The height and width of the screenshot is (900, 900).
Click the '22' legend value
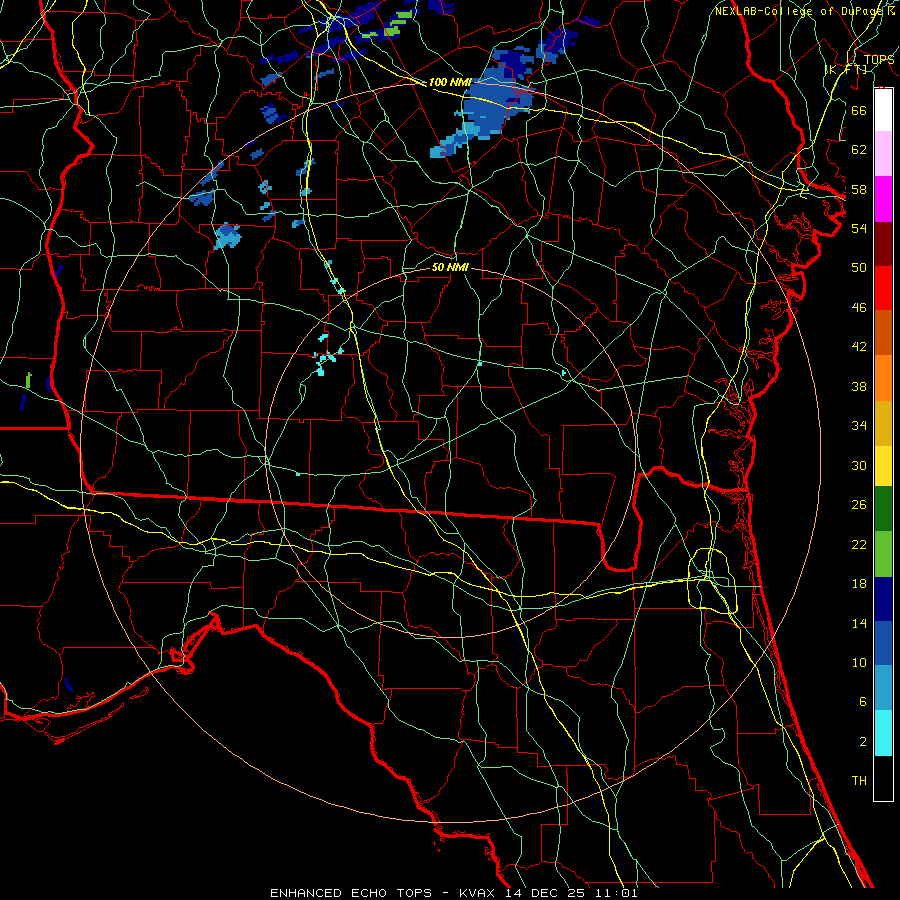tap(859, 544)
